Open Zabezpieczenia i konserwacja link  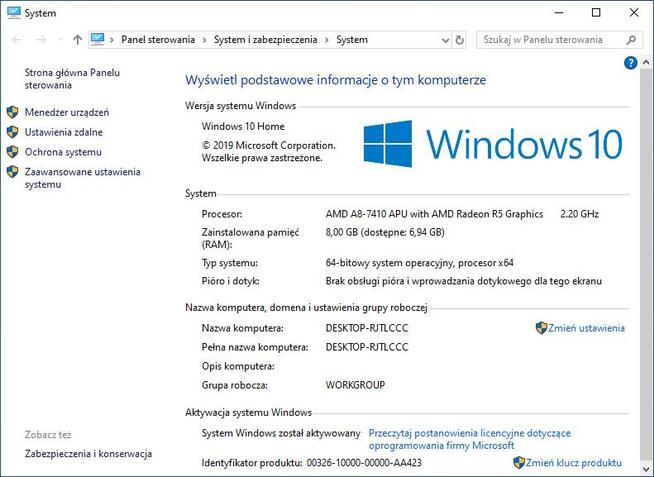coord(88,454)
